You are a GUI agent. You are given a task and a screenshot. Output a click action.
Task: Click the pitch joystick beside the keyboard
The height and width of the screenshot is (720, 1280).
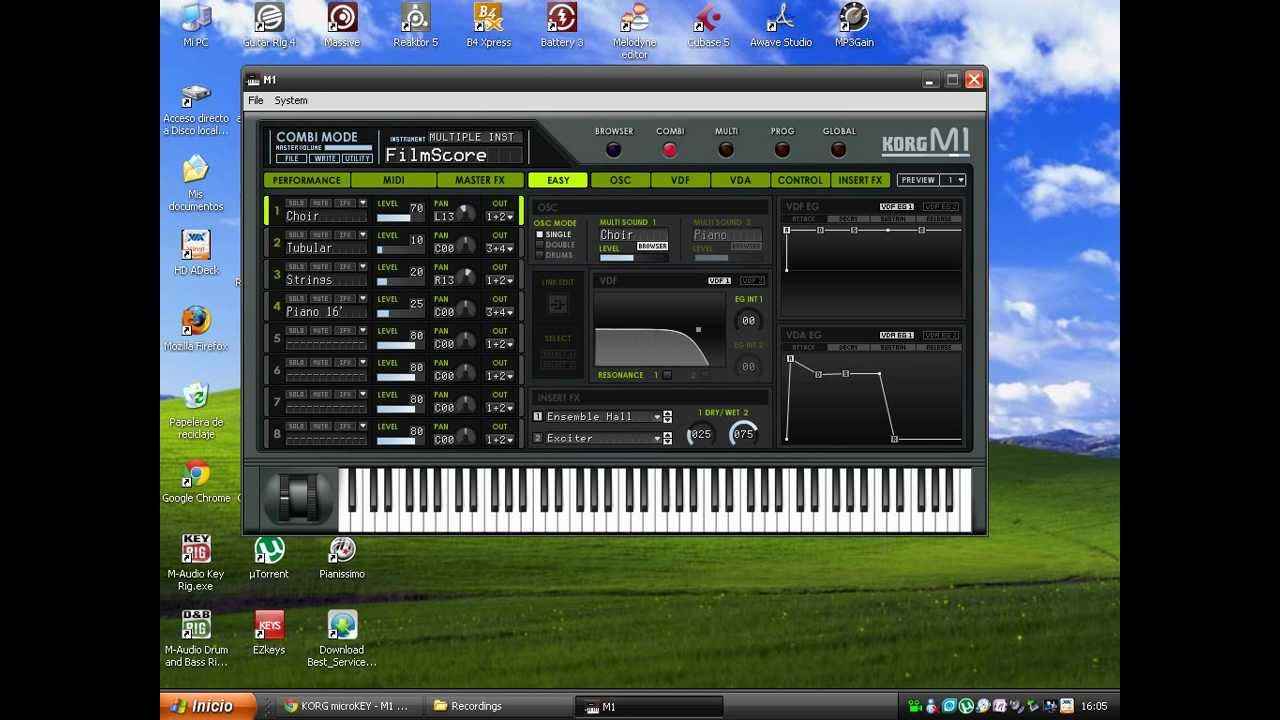(297, 497)
